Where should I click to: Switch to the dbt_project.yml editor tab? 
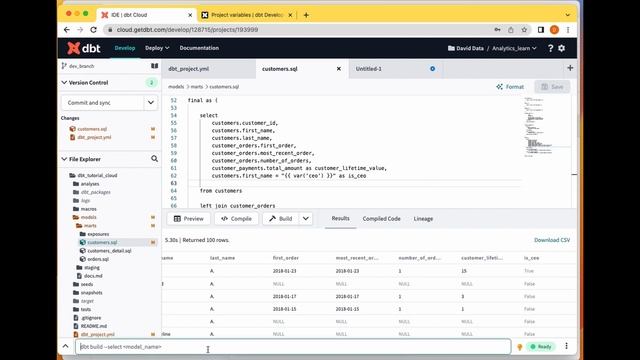209,69
